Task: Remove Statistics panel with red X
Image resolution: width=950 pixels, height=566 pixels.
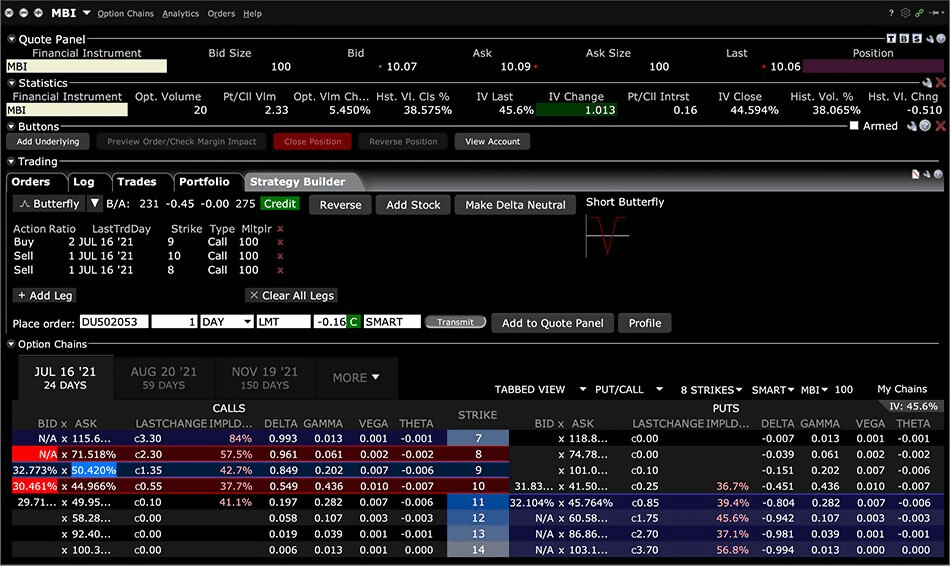Action: tap(940, 82)
